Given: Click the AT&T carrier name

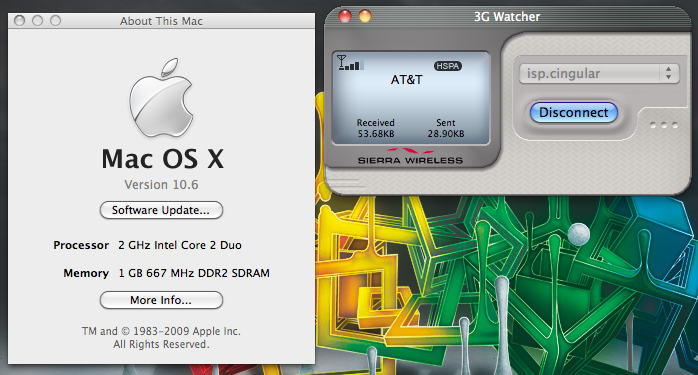Looking at the screenshot, I should pyautogui.click(x=406, y=80).
